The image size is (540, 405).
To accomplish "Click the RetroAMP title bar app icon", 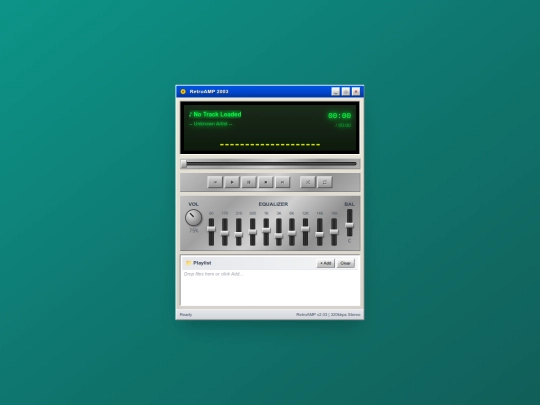I will tap(183, 92).
